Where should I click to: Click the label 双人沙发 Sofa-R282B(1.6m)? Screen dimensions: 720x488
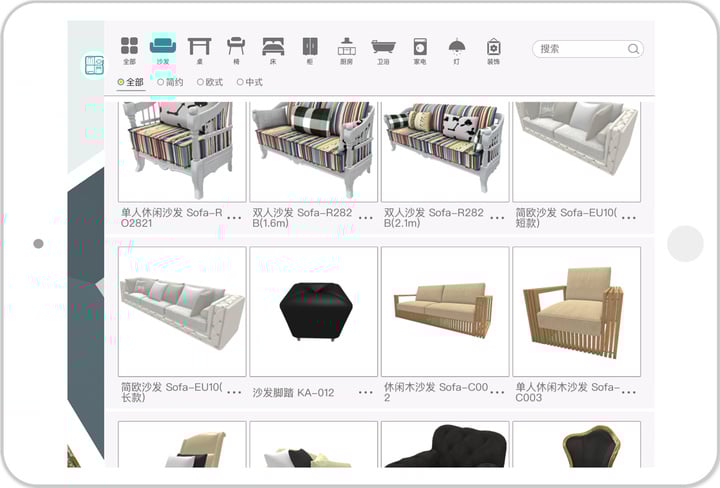(302, 218)
